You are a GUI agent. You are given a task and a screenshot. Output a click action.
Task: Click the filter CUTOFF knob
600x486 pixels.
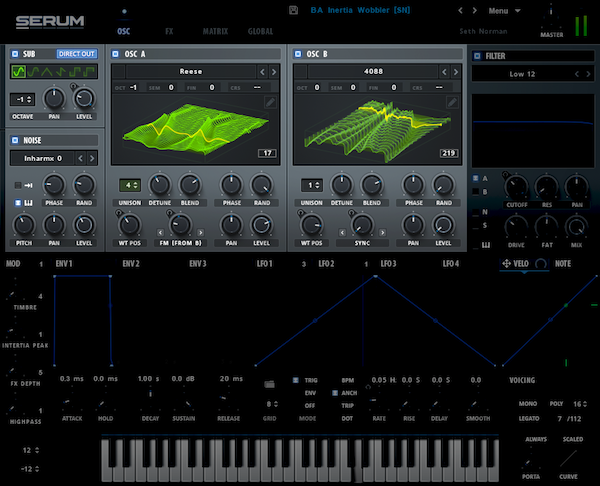click(516, 187)
